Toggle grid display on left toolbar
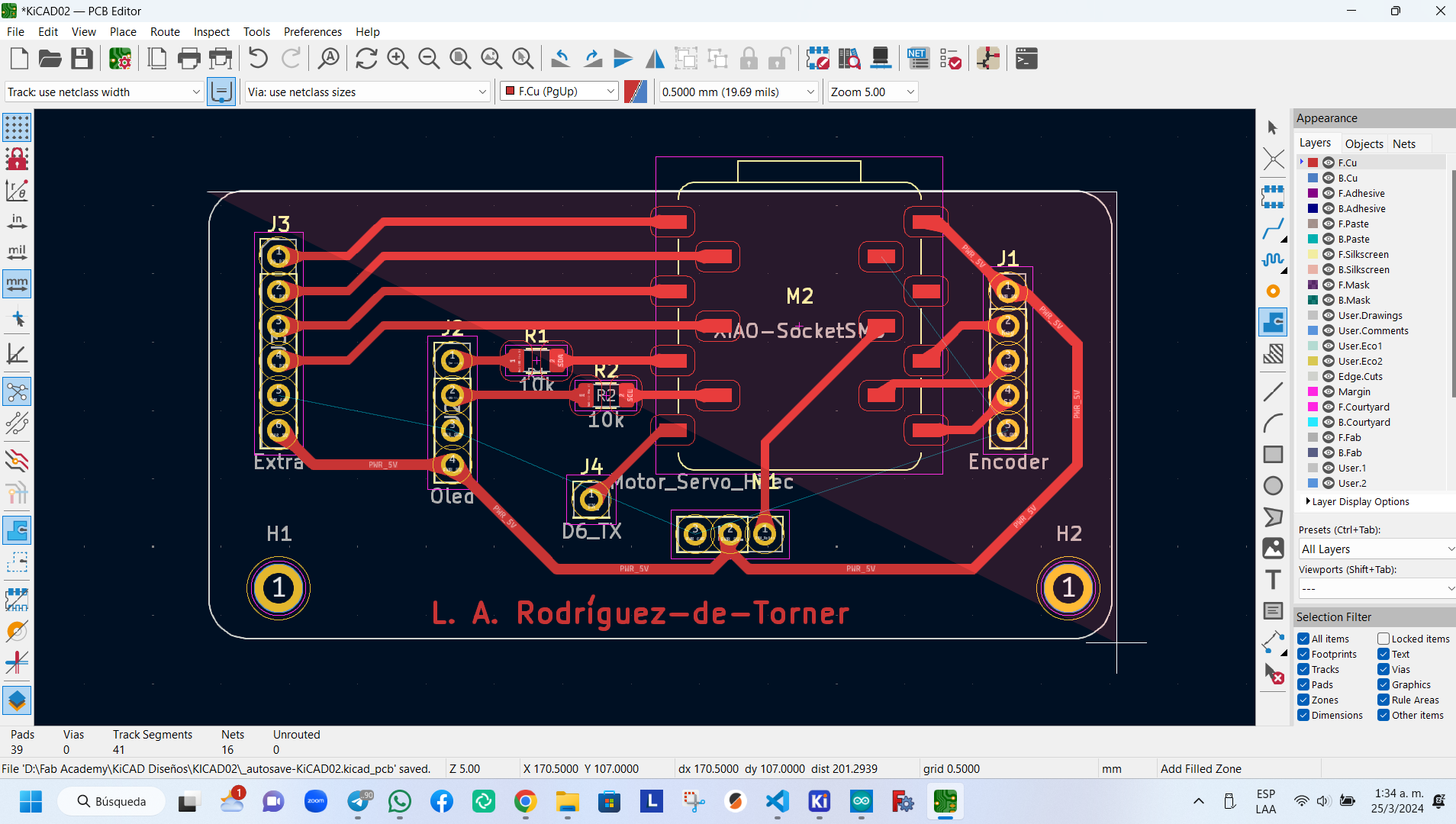This screenshot has width=1456, height=824. [x=17, y=127]
